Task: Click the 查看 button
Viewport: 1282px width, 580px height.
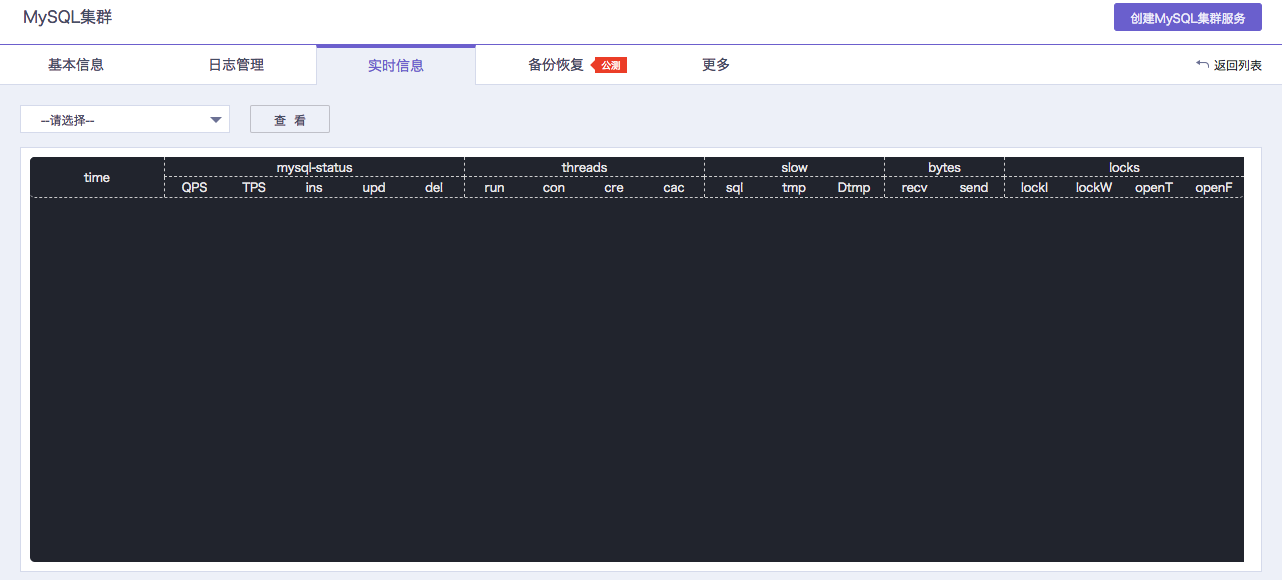Action: [x=290, y=120]
